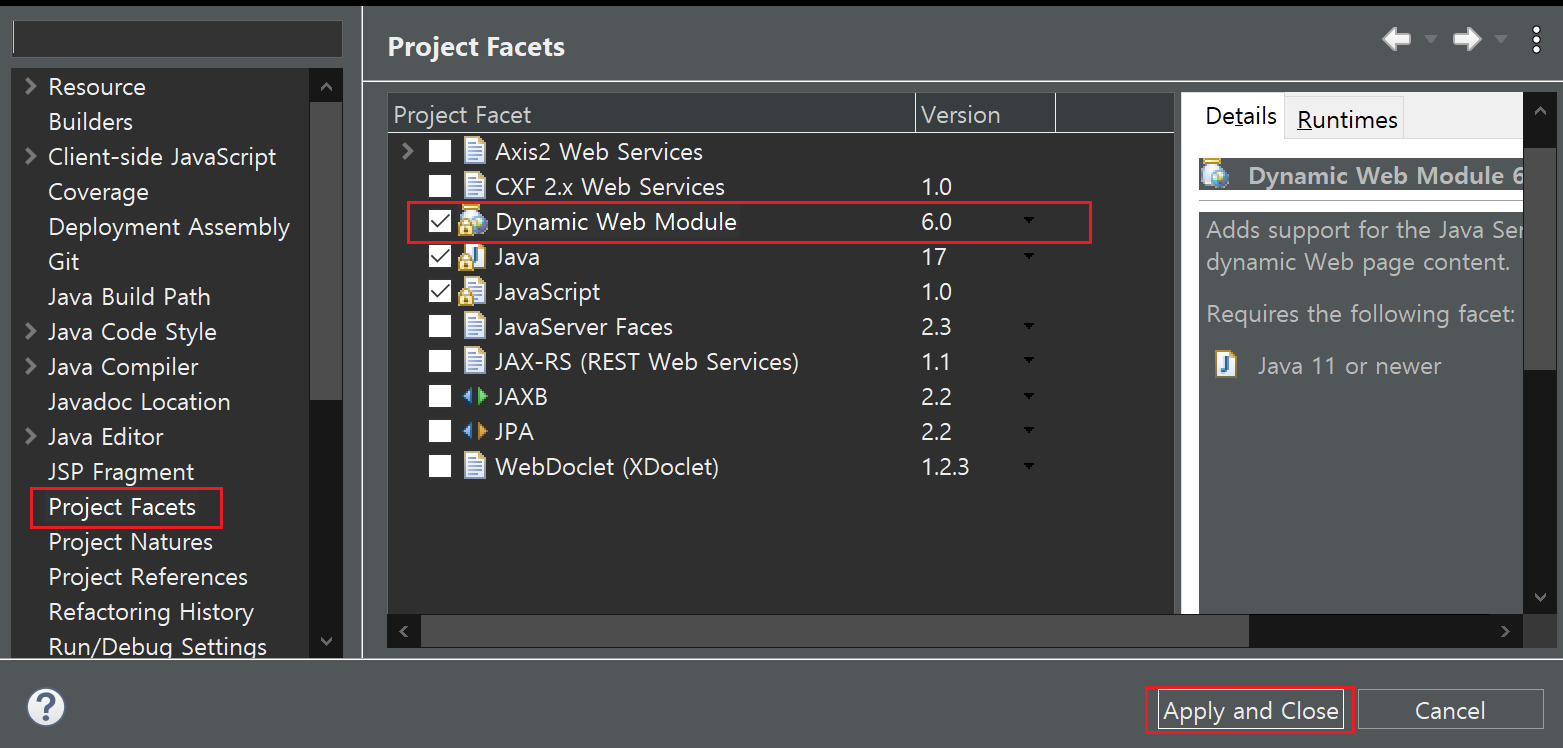The height and width of the screenshot is (748, 1563).
Task: Expand the Java Code Style node
Action: point(30,331)
